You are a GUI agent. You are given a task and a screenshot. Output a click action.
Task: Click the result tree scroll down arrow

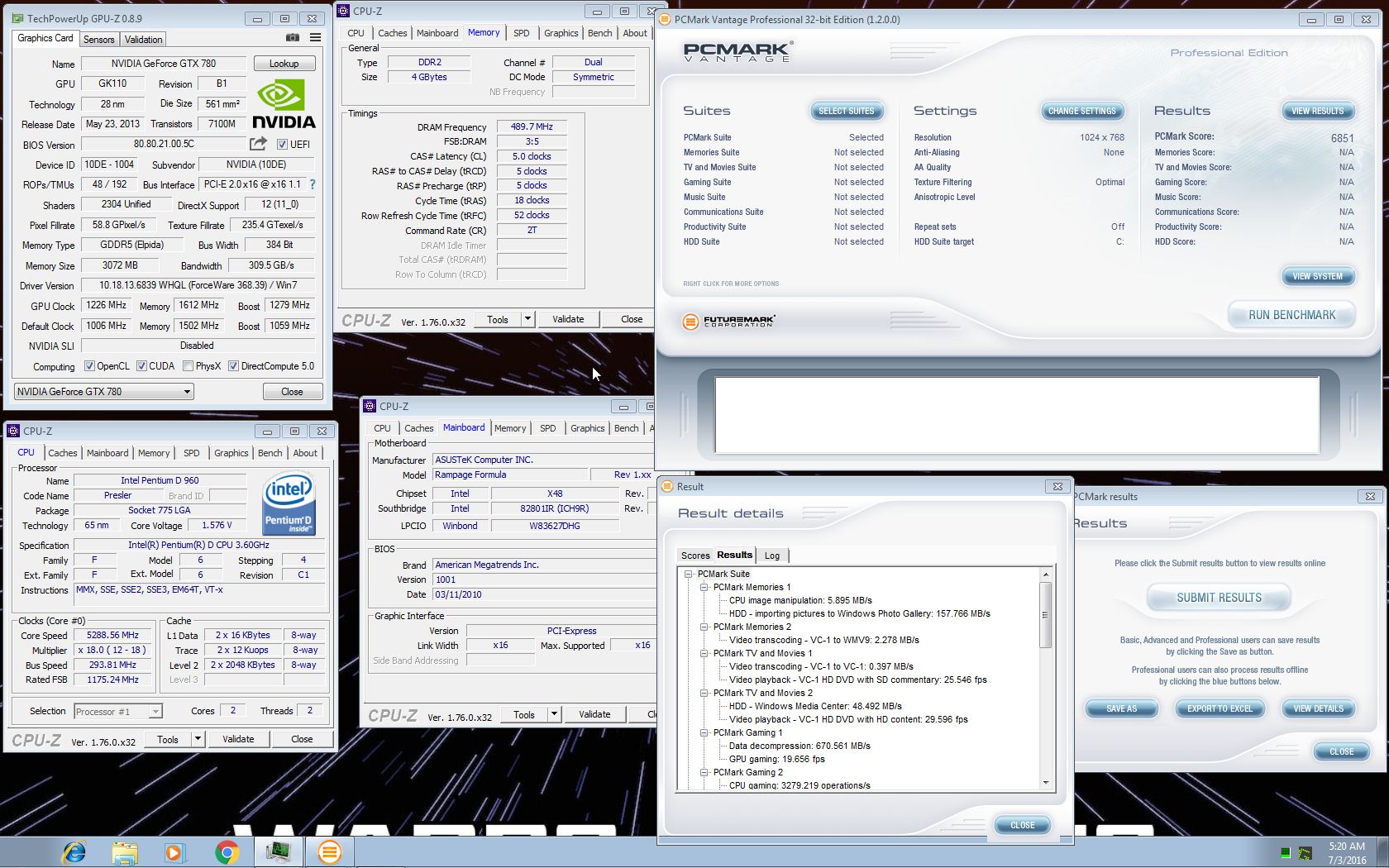point(1045,783)
